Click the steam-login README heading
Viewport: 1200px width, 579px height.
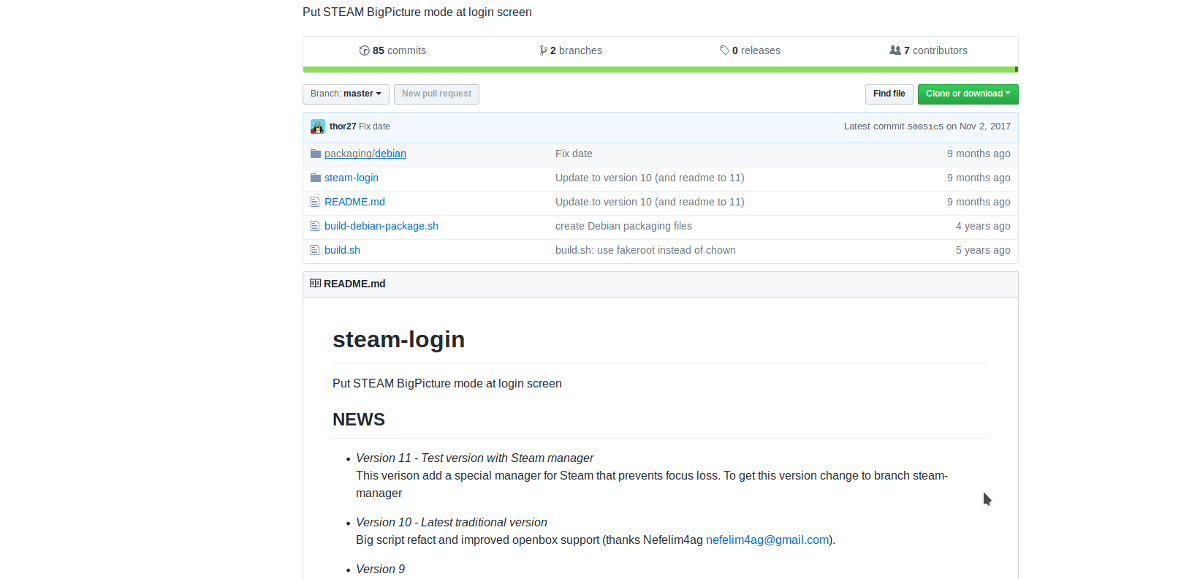(399, 339)
